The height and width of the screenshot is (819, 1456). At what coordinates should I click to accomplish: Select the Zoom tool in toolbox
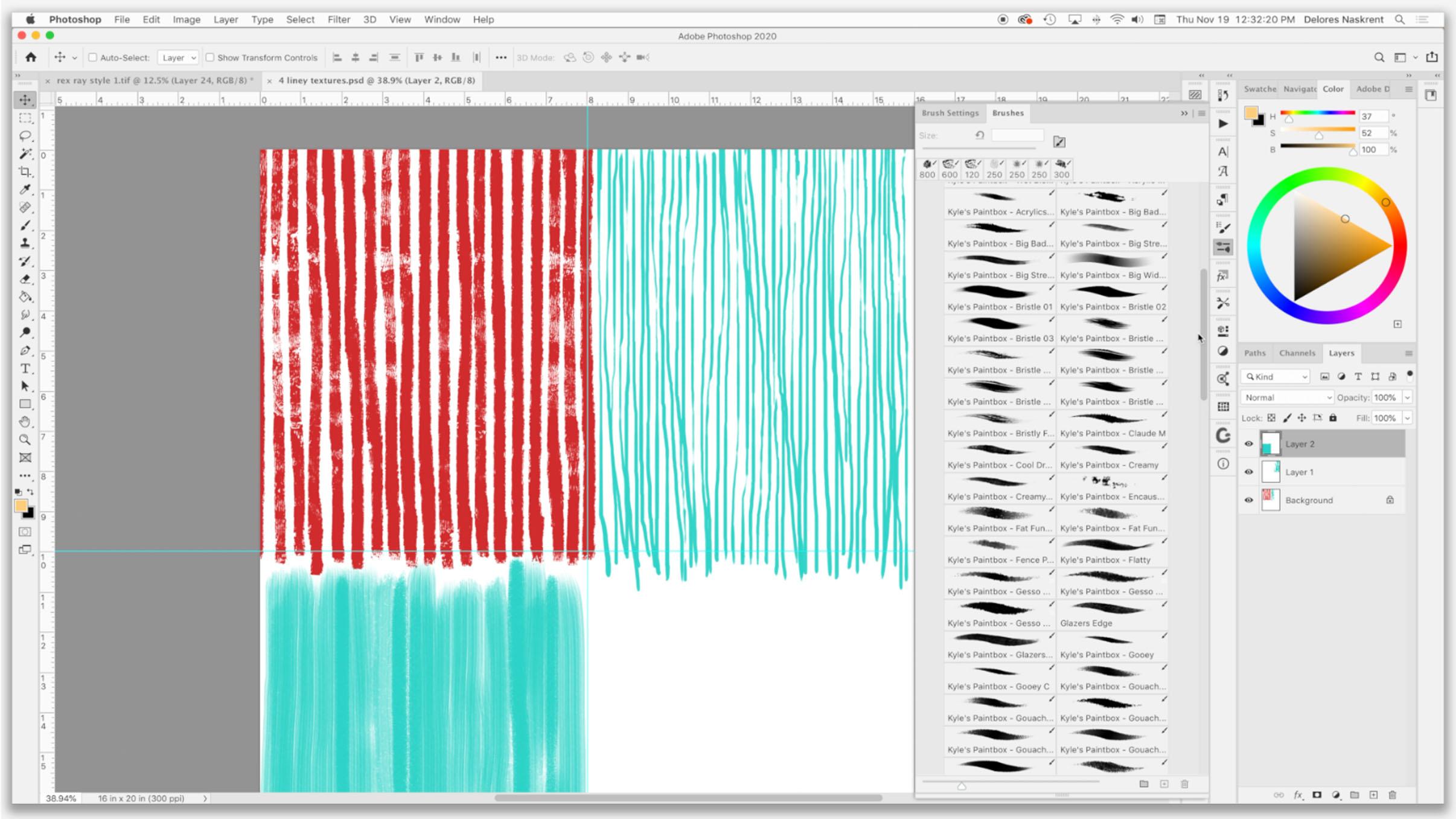coord(25,440)
